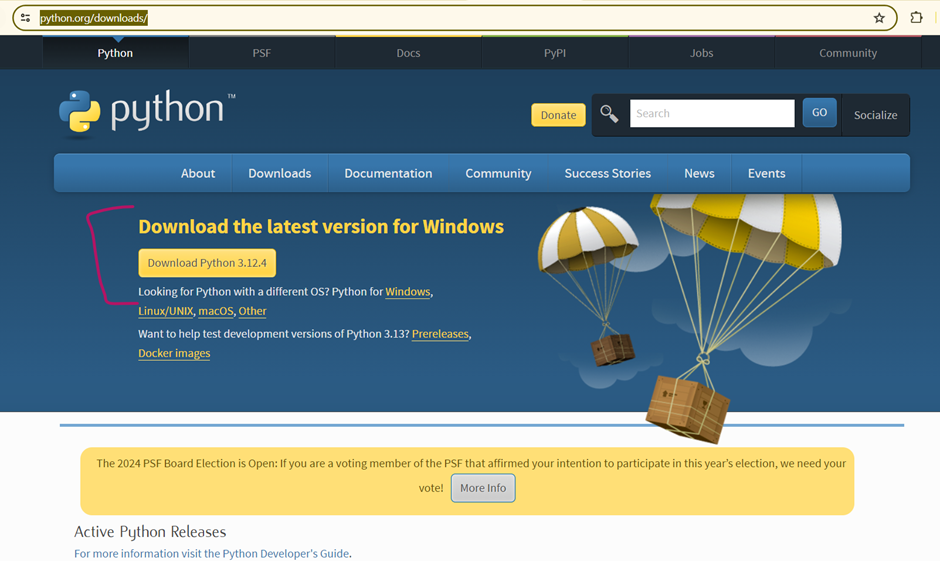Follow the Other platforms link
Viewport: 940px width, 561px height.
[x=252, y=311]
